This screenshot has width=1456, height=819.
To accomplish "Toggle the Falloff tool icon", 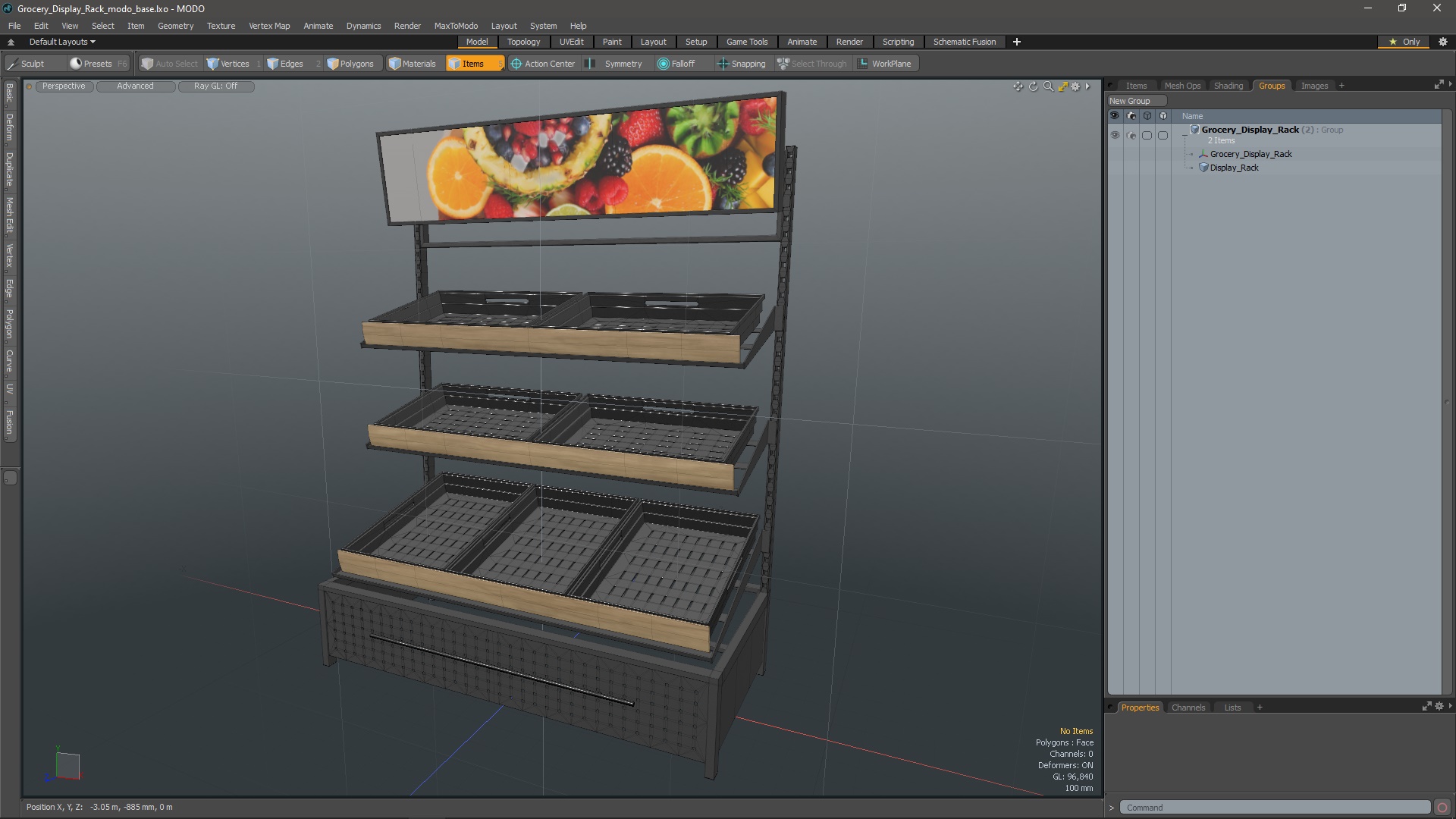I will pyautogui.click(x=663, y=63).
